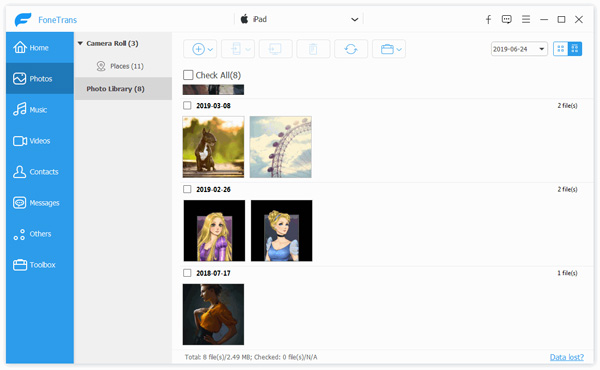
Task: Tick the Check All(8) checkbox
Action: (x=188, y=75)
